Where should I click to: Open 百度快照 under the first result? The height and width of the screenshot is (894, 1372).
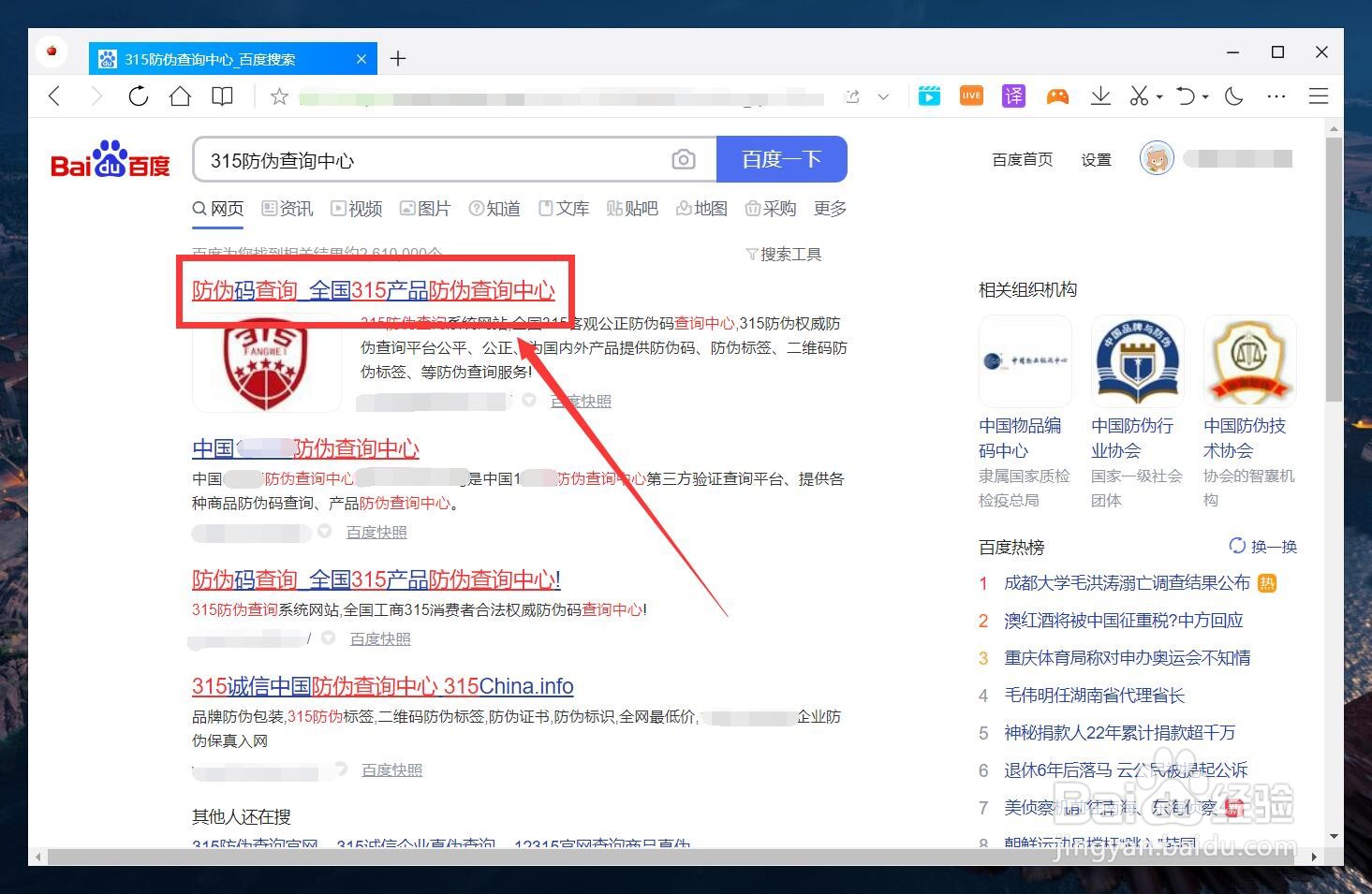click(x=581, y=401)
